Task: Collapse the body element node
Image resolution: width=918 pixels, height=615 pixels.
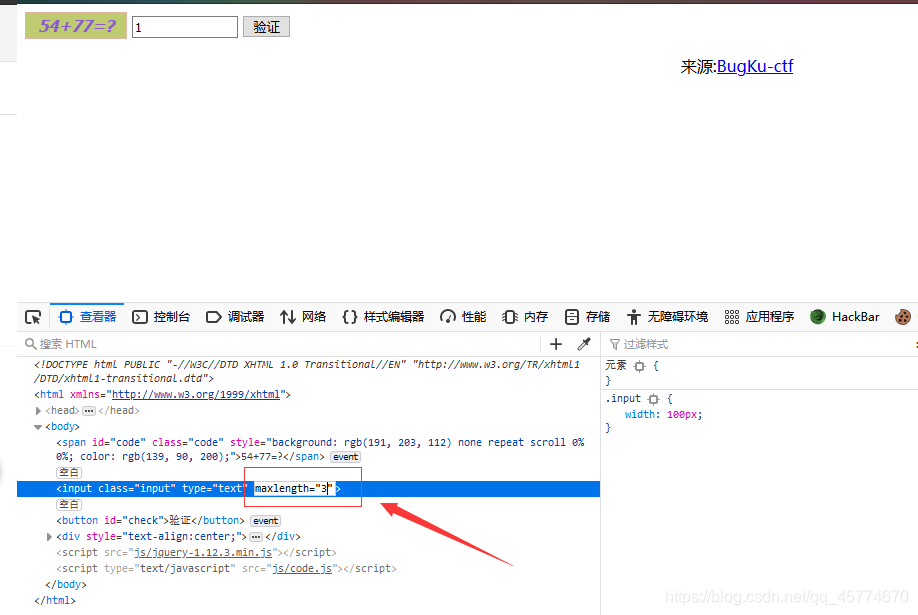Action: (x=38, y=427)
